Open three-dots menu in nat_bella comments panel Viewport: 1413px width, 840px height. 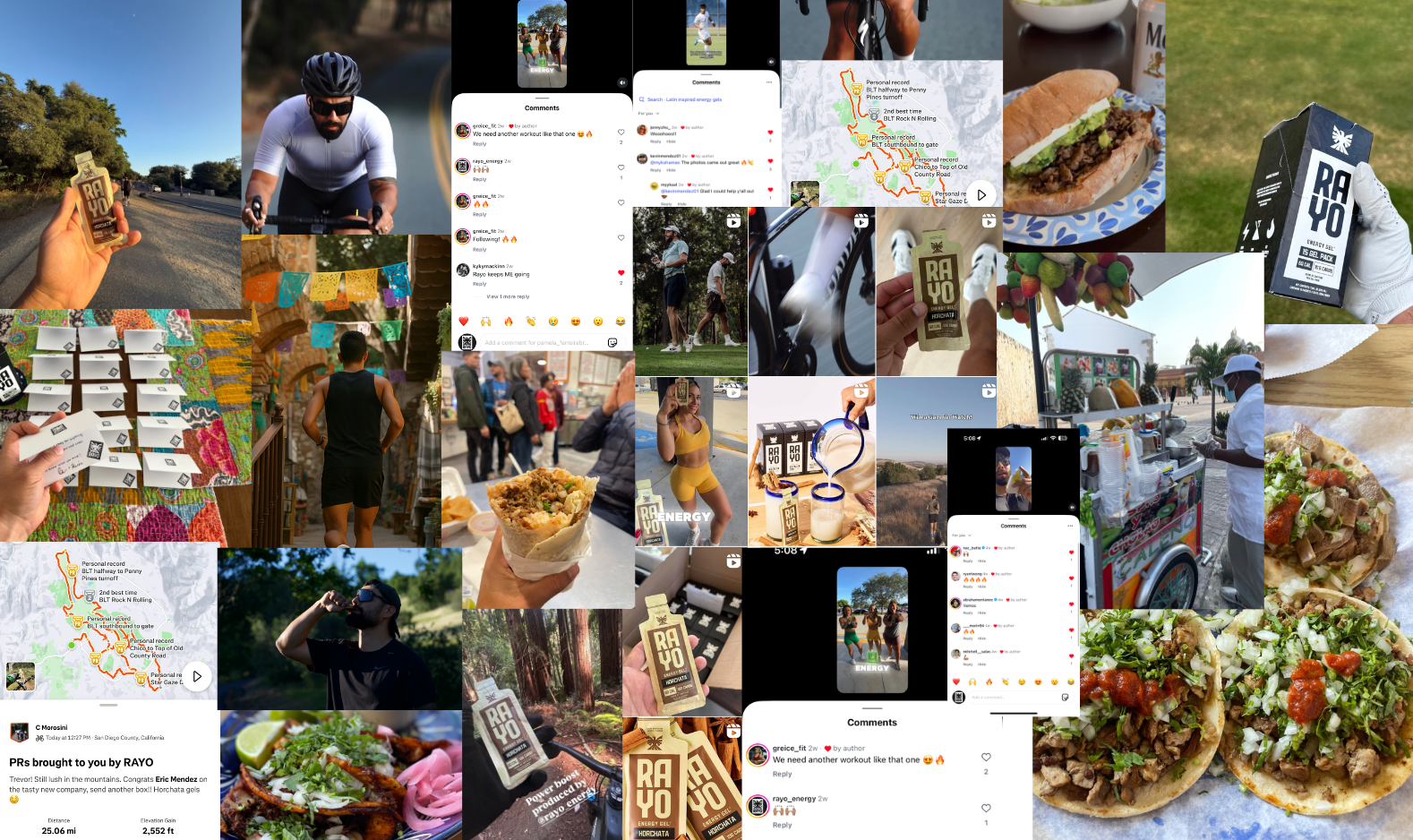pyautogui.click(x=1069, y=526)
